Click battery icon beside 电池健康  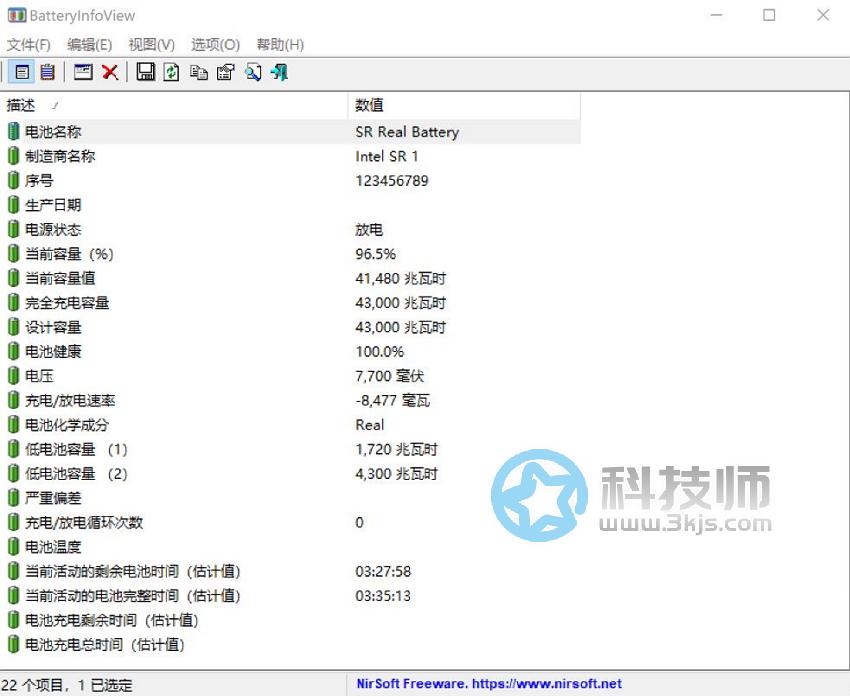14,351
